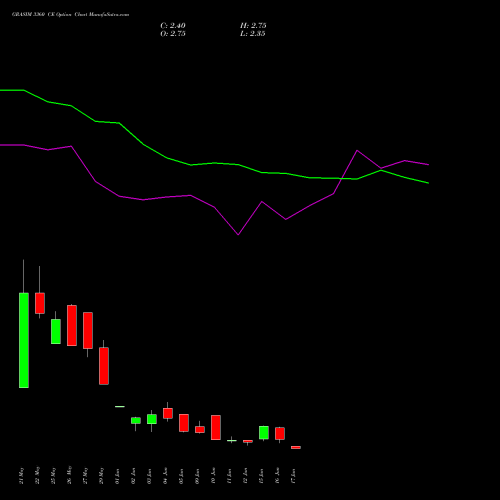Click the green candle for 23 May
Screen dimensions: 500x500
pos(56,331)
